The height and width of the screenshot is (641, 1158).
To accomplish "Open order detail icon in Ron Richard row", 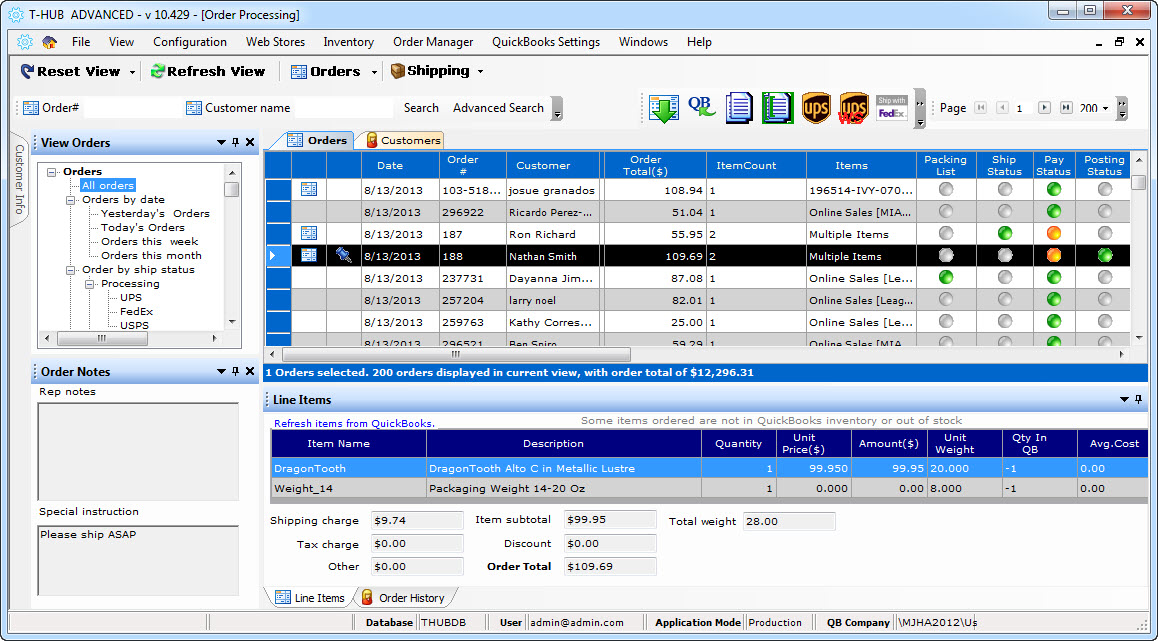I will click(x=309, y=233).
